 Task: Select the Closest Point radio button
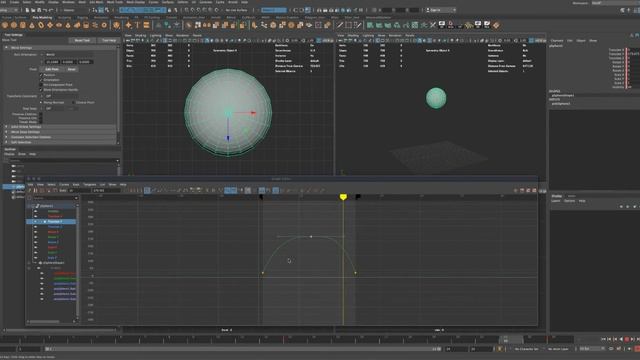pos(73,102)
